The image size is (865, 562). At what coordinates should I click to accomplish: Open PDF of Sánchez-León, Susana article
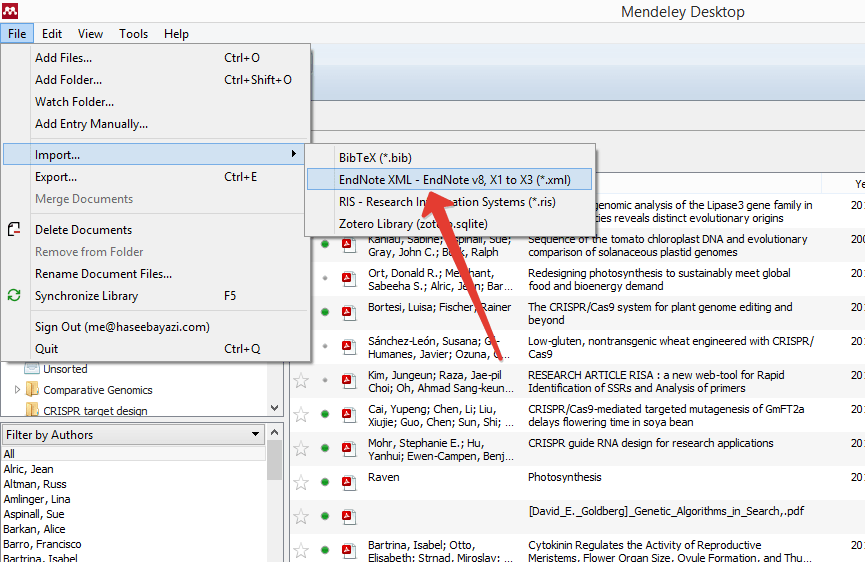(x=348, y=346)
